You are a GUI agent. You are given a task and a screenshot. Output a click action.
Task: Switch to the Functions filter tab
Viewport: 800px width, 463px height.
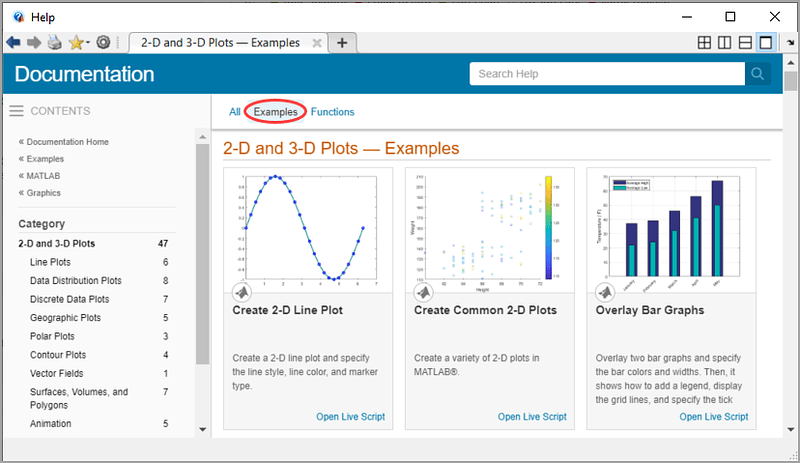332,112
